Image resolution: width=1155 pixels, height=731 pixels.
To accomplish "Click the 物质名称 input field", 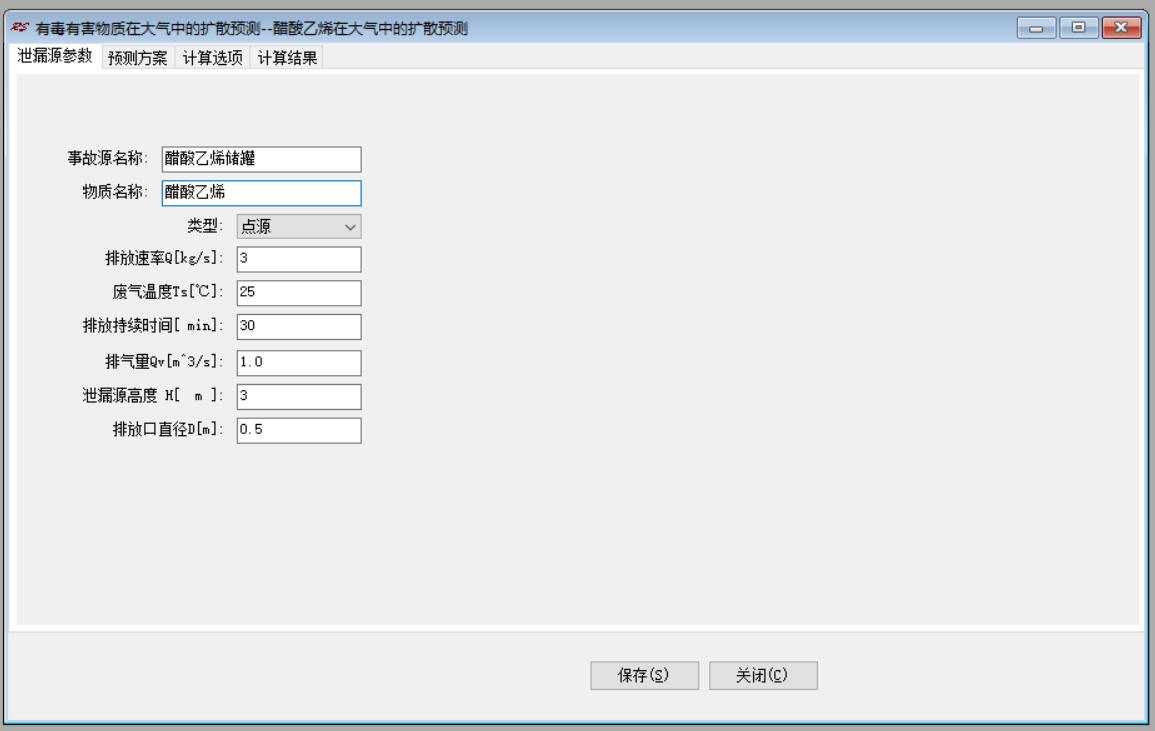I will click(261, 193).
